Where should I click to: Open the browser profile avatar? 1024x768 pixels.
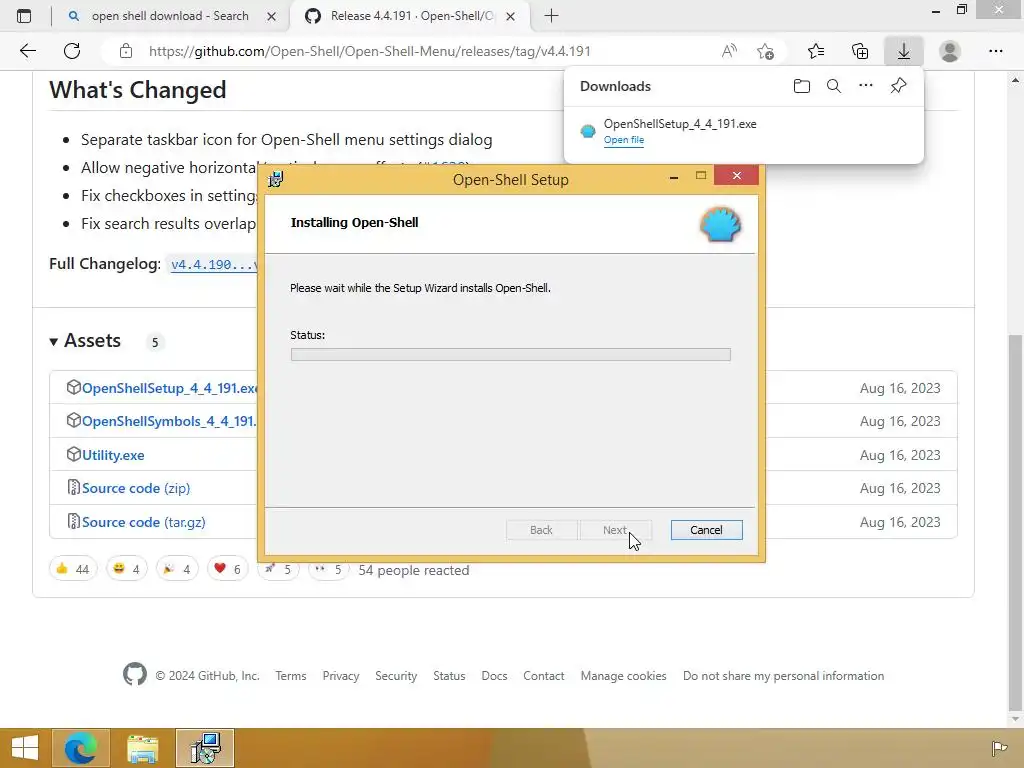(x=950, y=51)
